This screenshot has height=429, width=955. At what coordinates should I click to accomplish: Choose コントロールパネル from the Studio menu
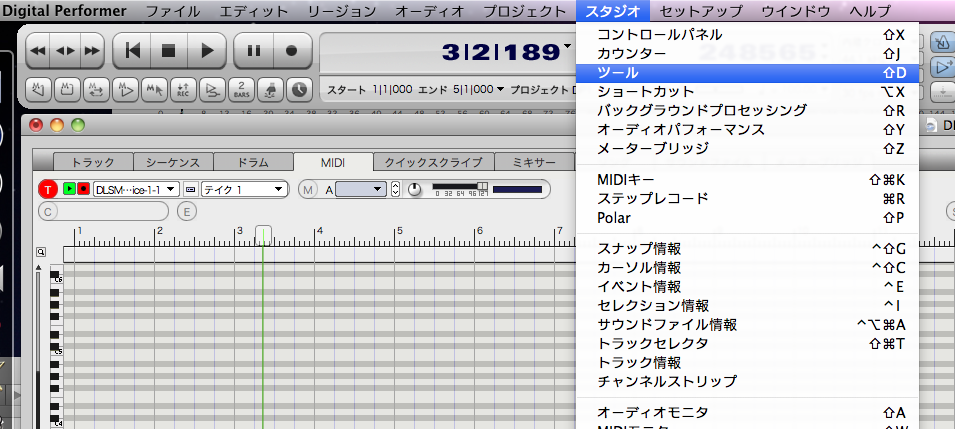747,35
